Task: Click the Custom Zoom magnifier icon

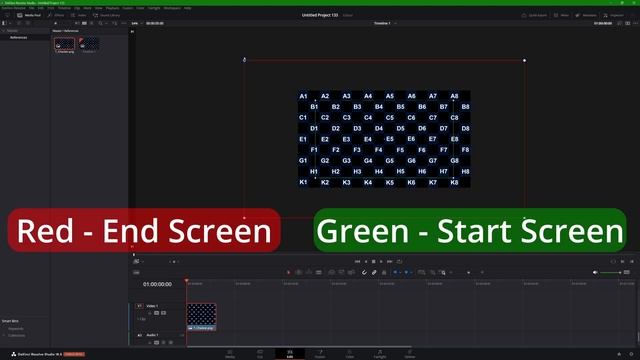Action: (x=442, y=272)
